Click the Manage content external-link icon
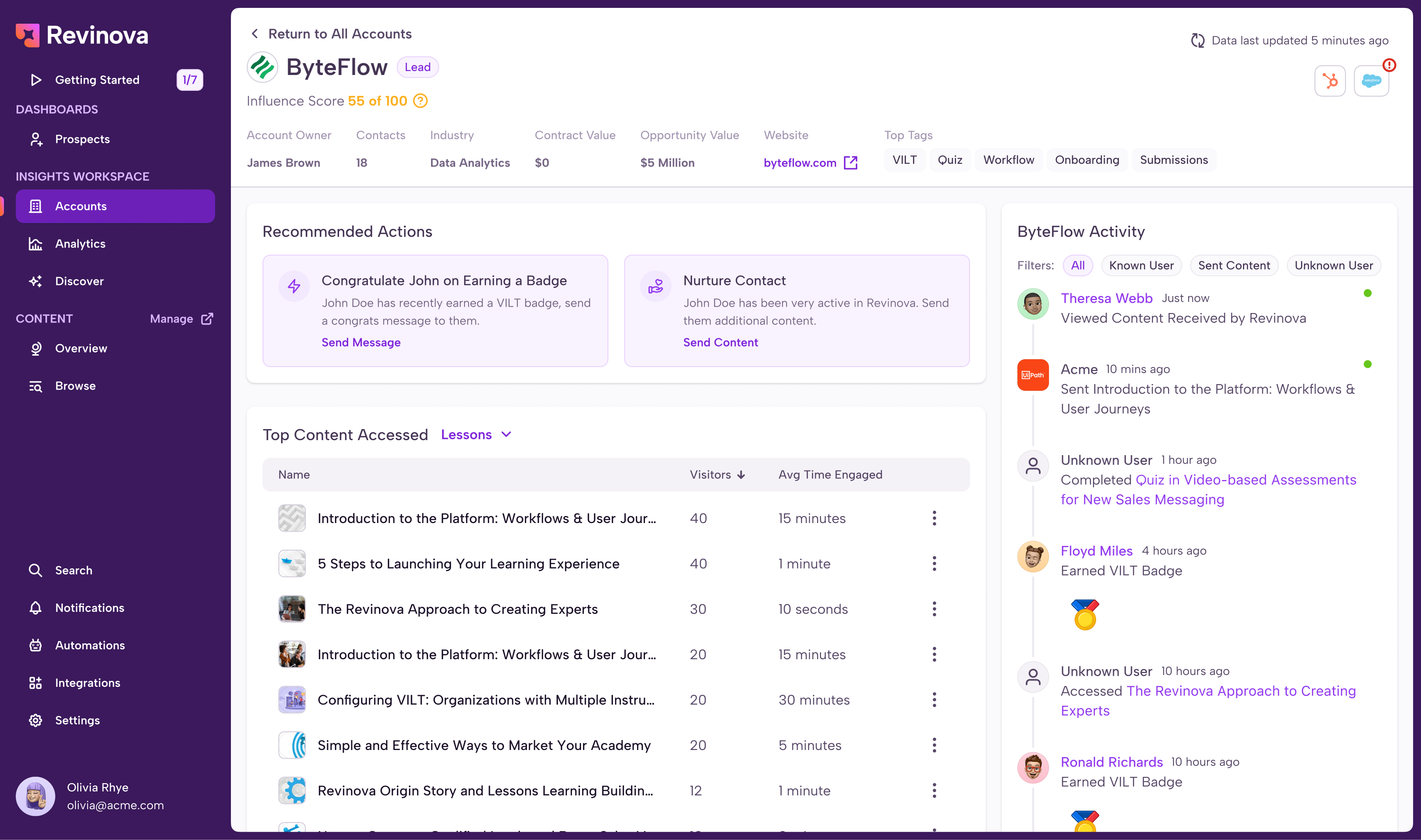This screenshot has width=1421, height=840. (x=208, y=319)
